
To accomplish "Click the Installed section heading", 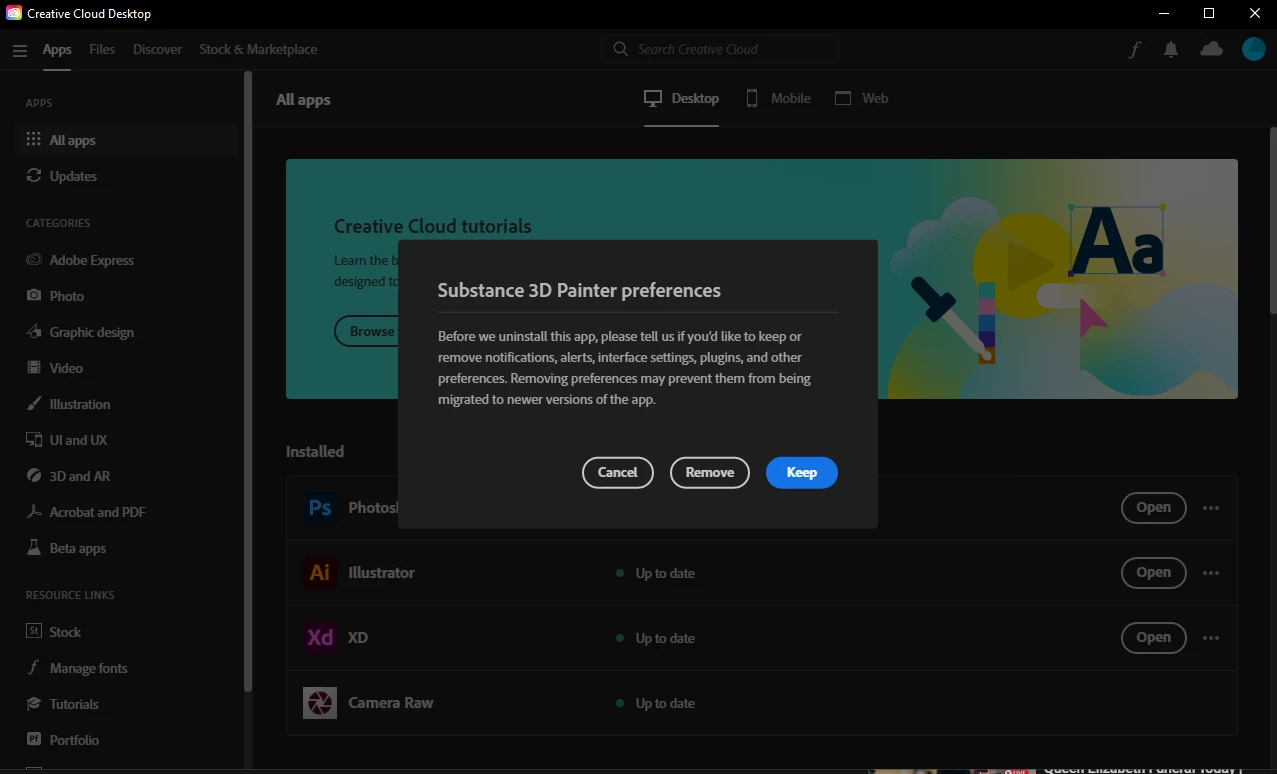I will pos(315,451).
